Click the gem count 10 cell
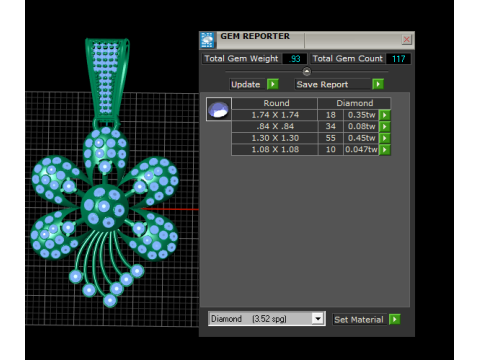 [x=331, y=150]
